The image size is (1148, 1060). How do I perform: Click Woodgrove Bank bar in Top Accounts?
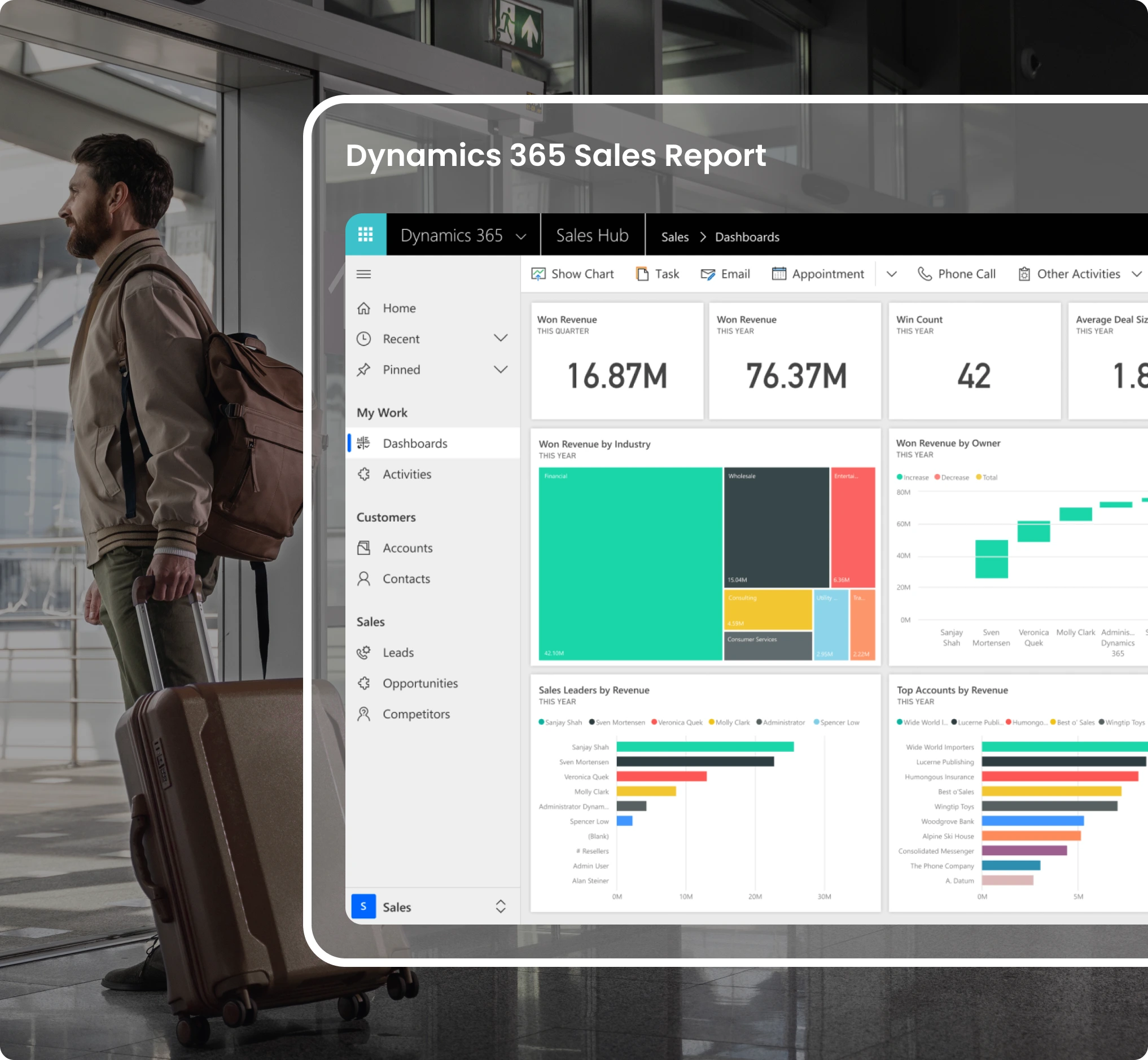pos(1032,821)
